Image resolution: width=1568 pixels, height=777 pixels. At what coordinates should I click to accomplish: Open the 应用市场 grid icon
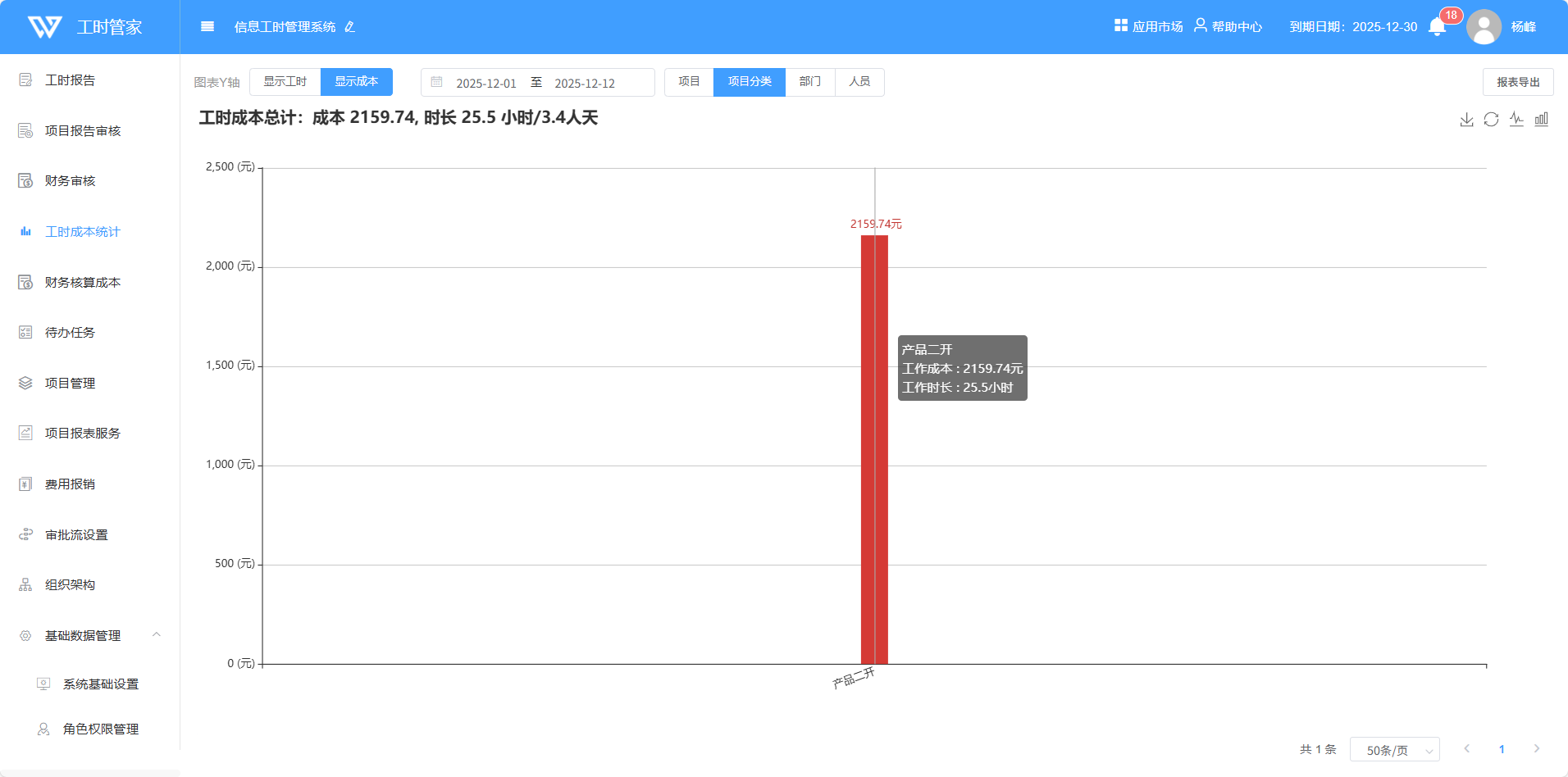coord(1120,26)
